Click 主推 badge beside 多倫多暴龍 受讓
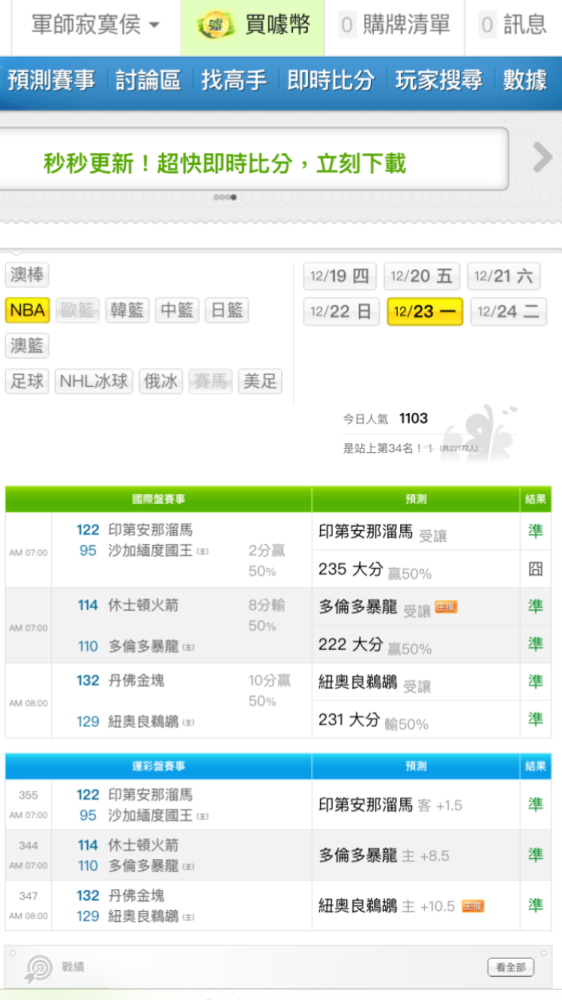The image size is (562, 1000). [446, 607]
